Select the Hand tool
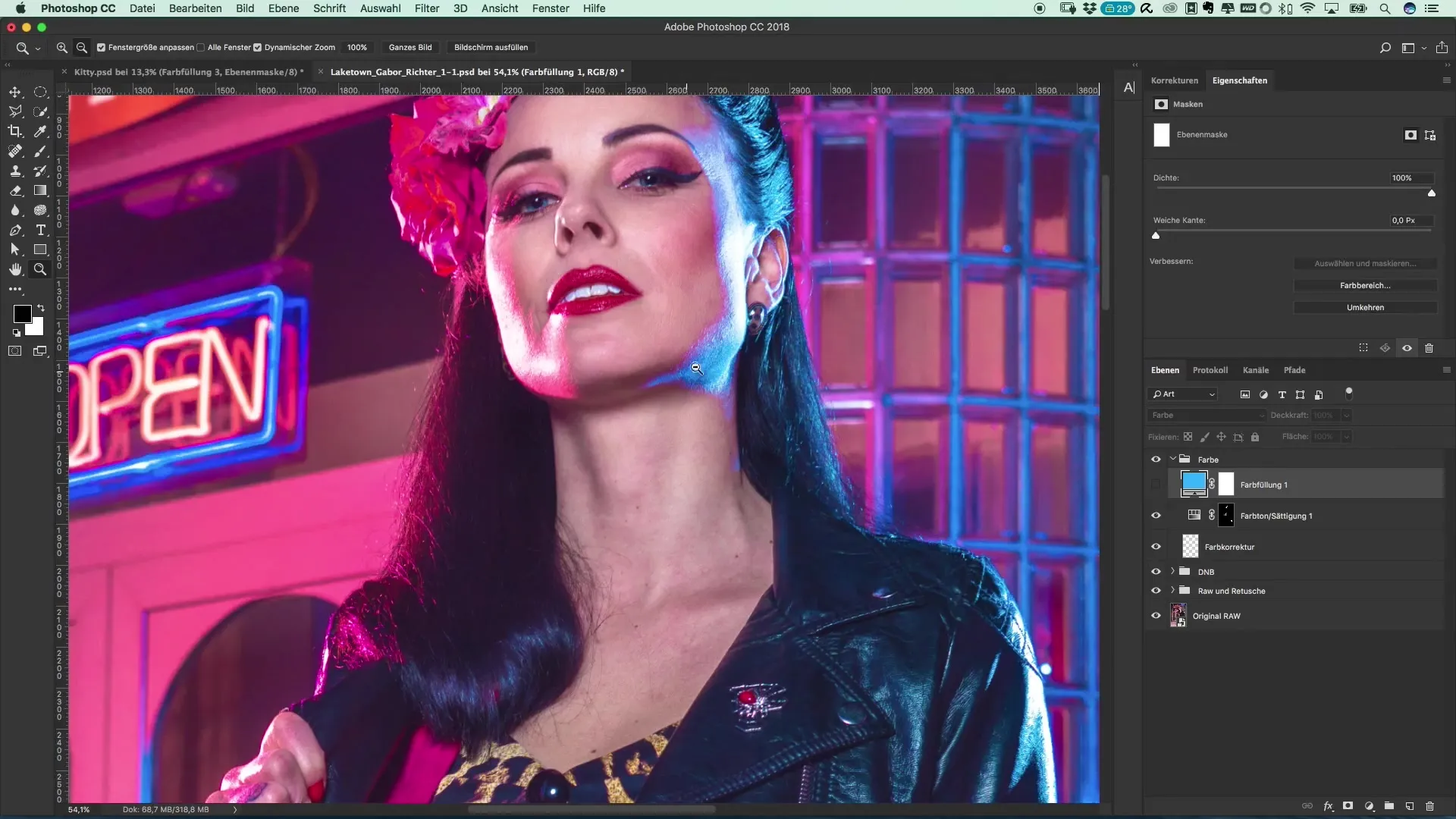Screen dimensions: 1456x819 [x=15, y=269]
